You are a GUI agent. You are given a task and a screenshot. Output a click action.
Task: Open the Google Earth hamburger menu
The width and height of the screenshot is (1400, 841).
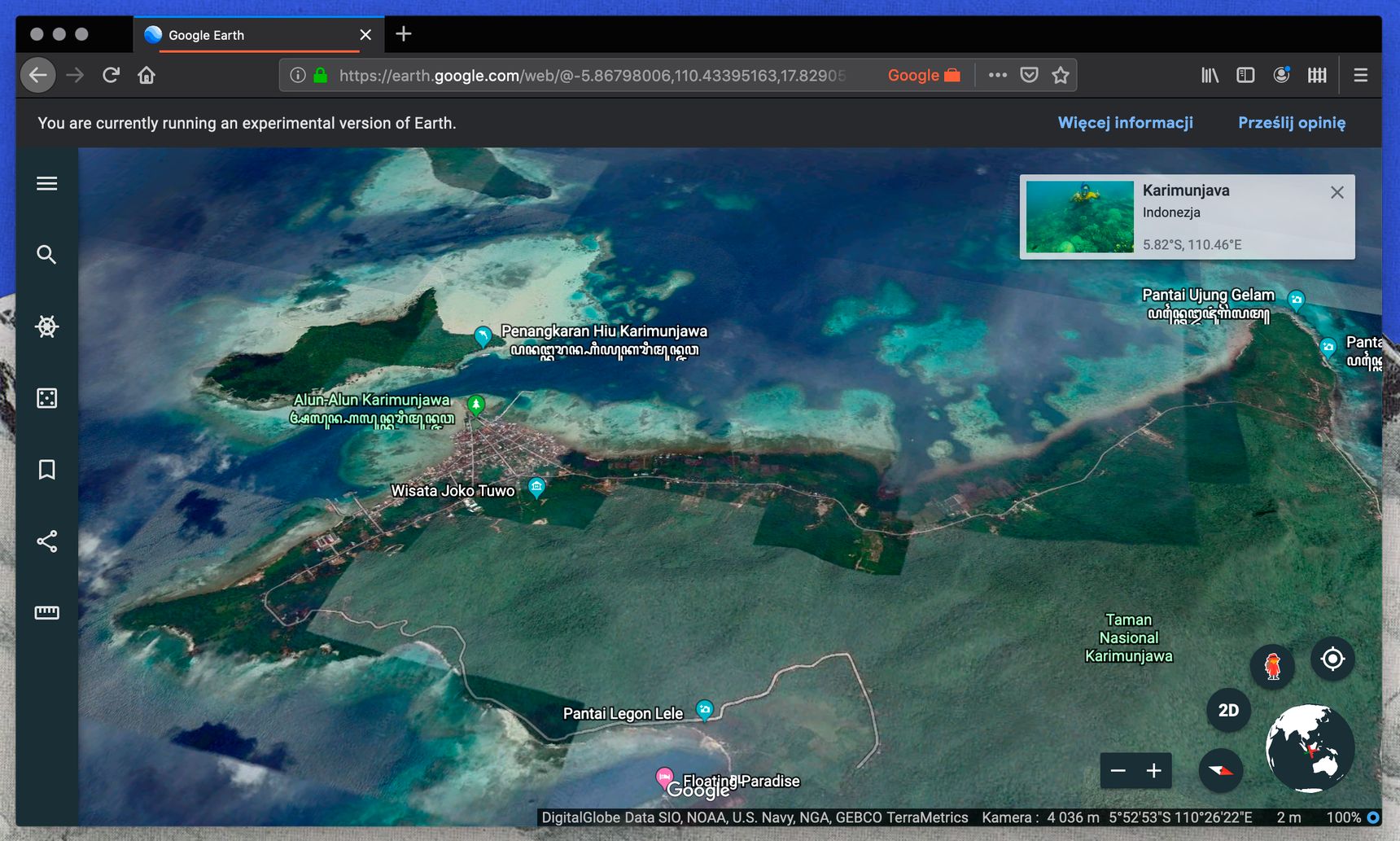46,183
